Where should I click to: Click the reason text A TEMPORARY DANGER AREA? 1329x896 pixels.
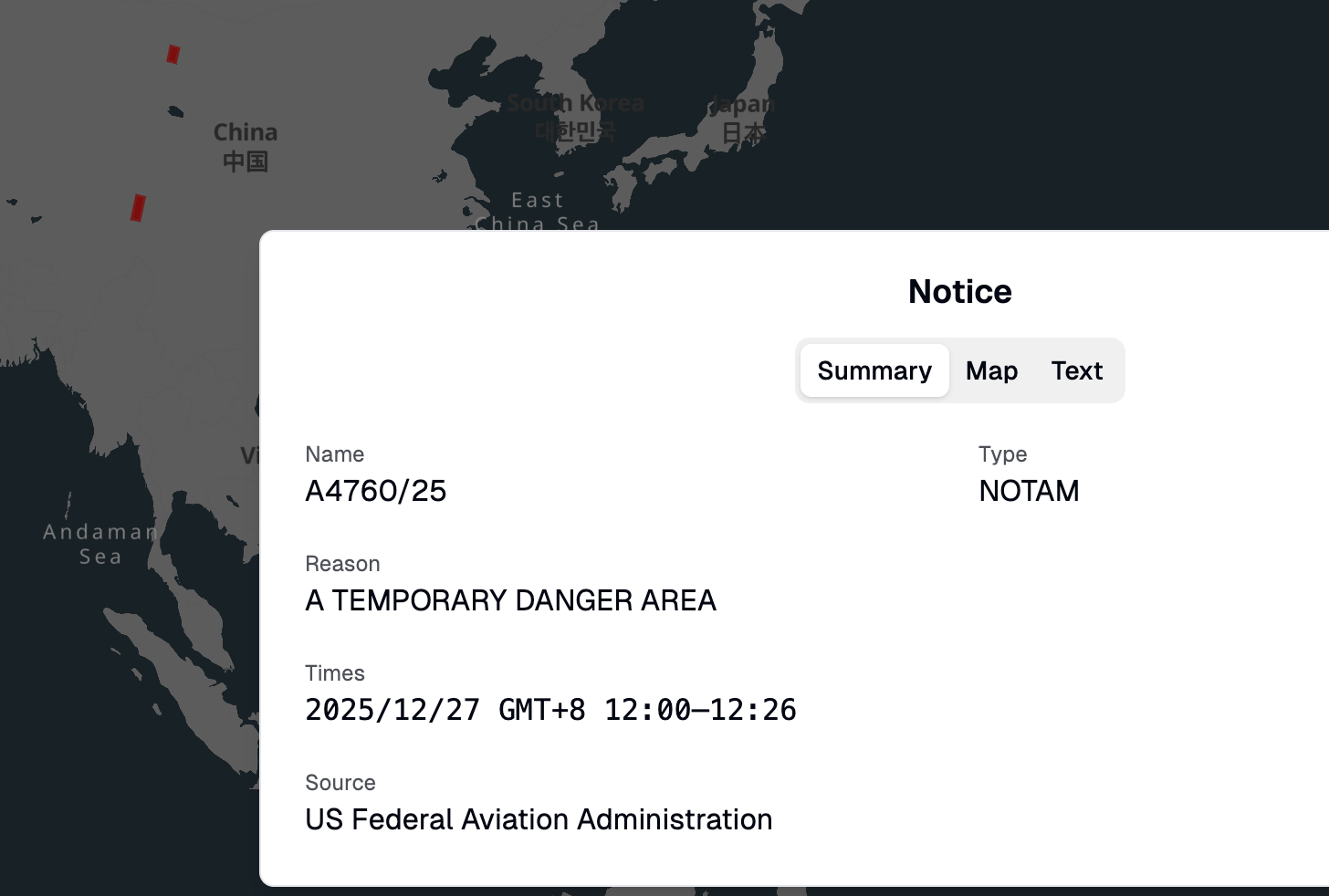[x=510, y=600]
